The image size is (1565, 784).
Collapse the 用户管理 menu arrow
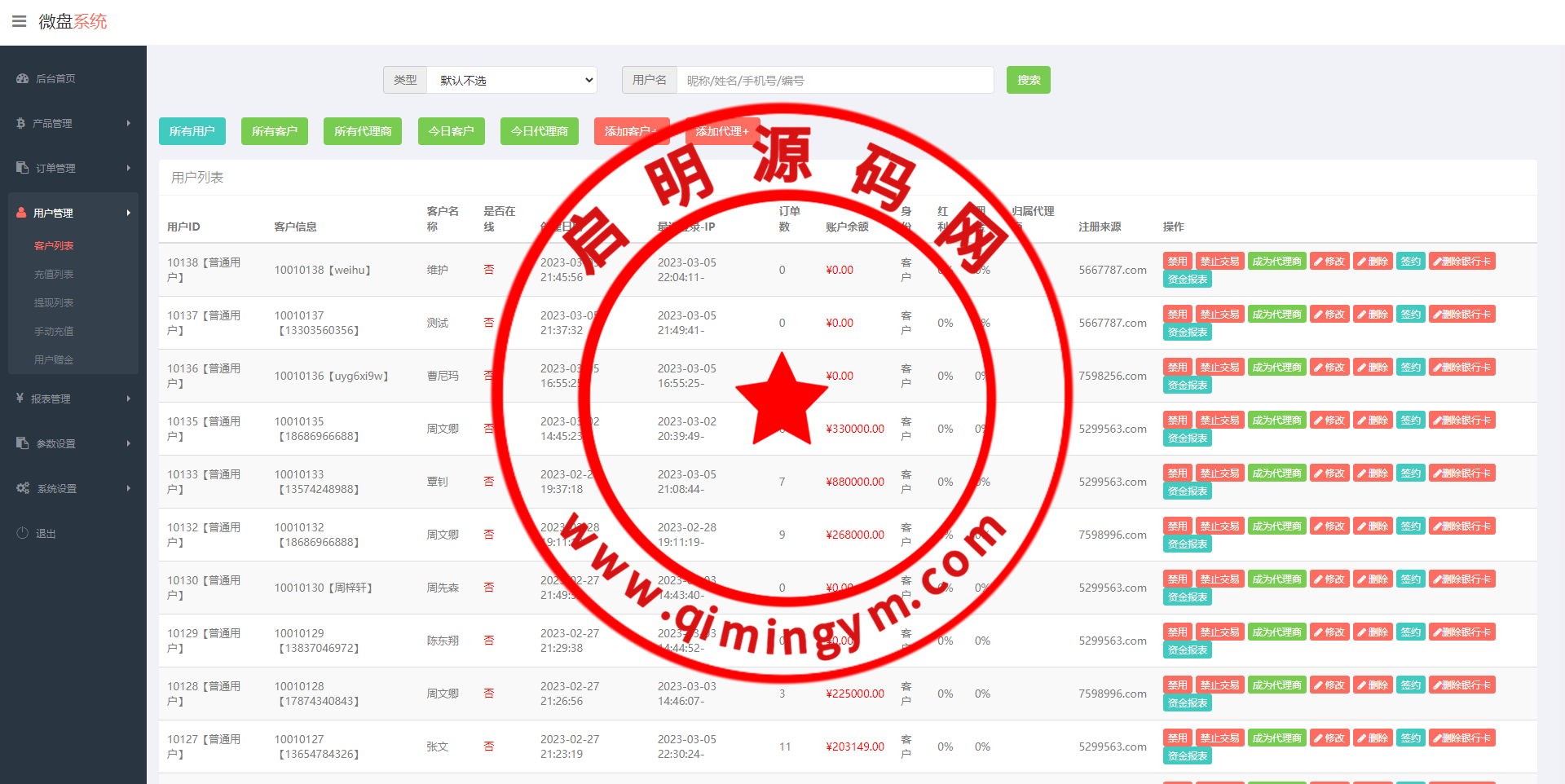click(129, 213)
